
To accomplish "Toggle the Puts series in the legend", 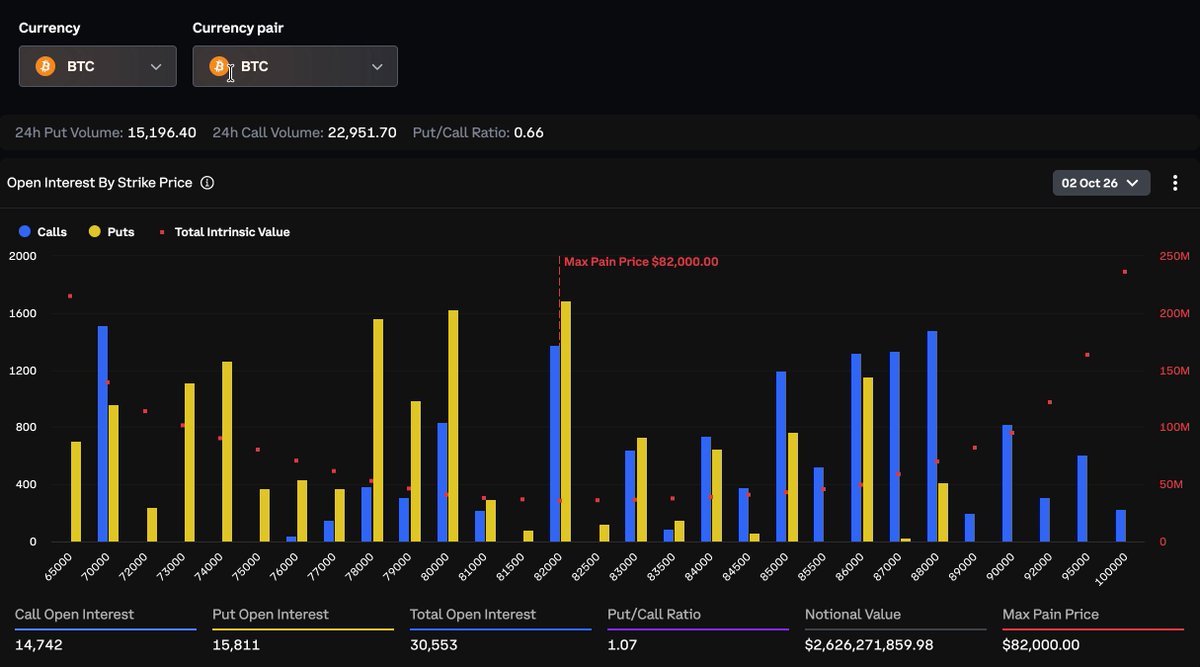I will point(112,232).
